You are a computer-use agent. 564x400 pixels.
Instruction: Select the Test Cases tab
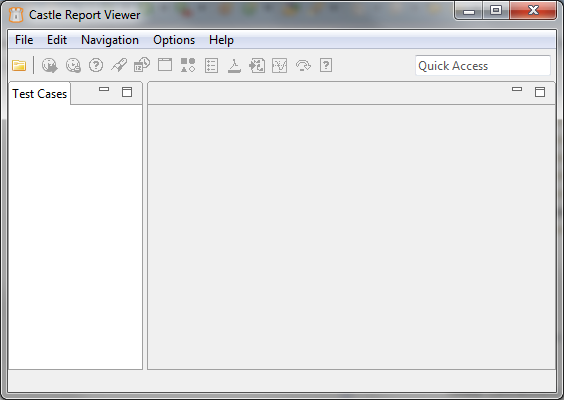coord(40,94)
